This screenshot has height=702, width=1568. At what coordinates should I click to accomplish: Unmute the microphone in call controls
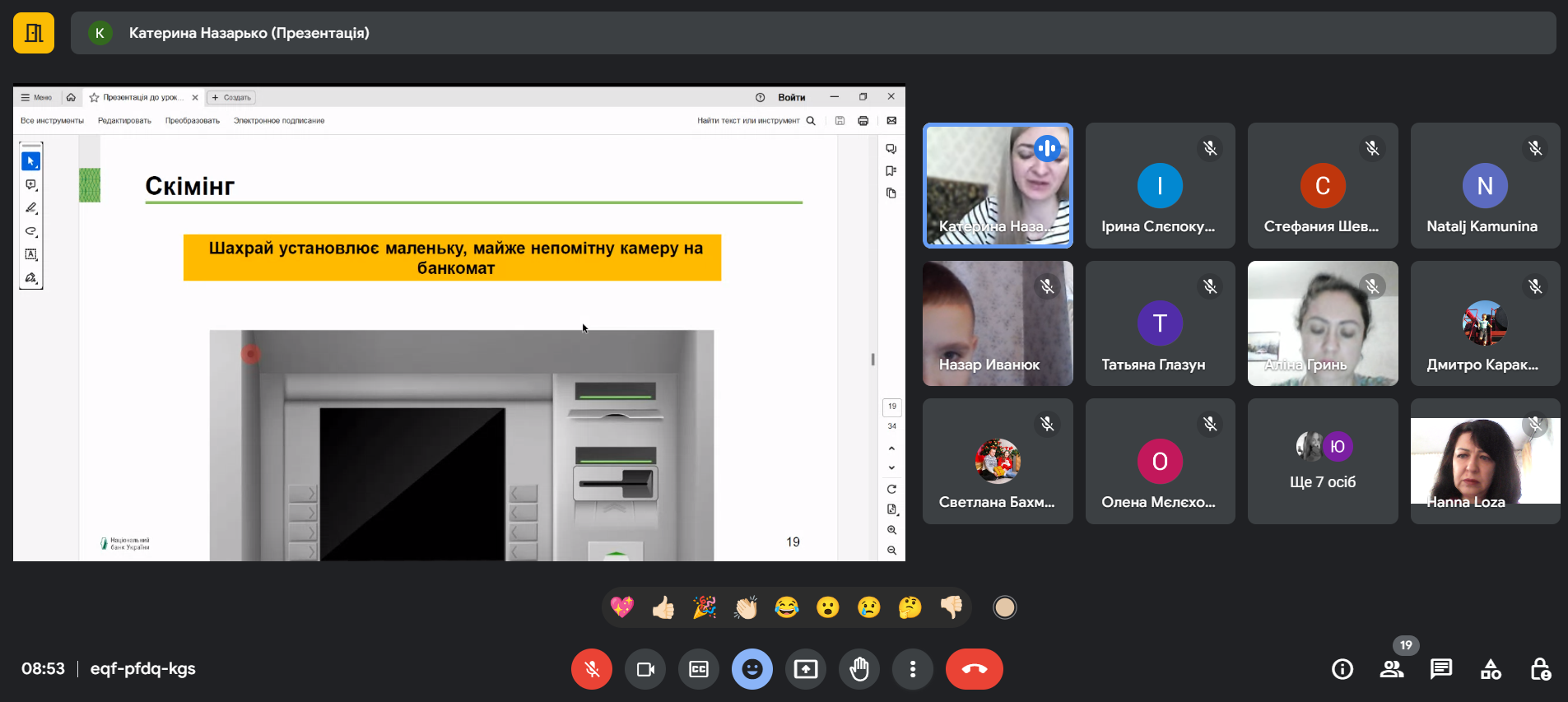[x=591, y=669]
